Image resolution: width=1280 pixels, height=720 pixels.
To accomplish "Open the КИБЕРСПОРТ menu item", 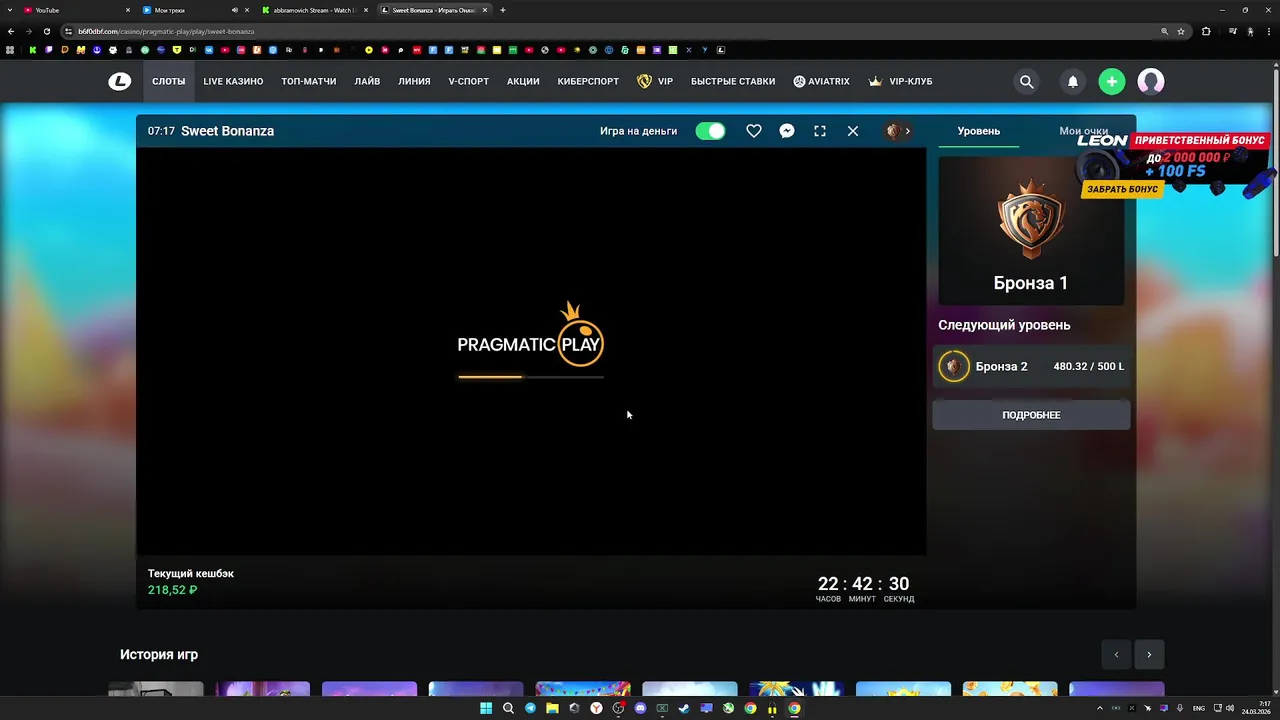I will tap(588, 82).
